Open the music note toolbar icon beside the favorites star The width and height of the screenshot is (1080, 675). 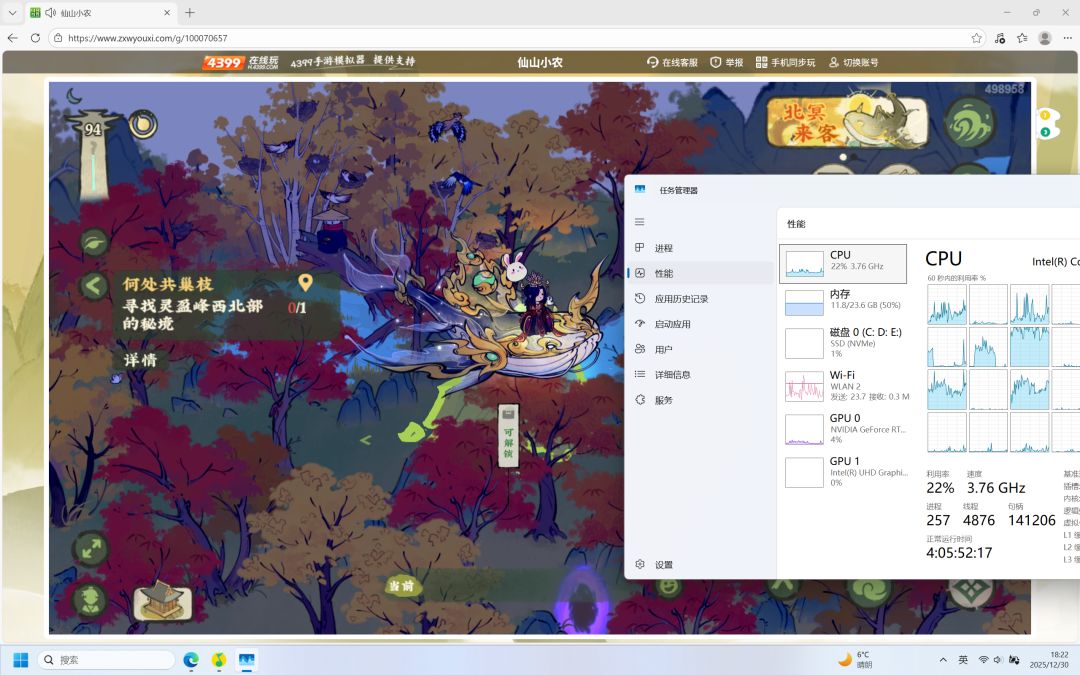[1000, 38]
